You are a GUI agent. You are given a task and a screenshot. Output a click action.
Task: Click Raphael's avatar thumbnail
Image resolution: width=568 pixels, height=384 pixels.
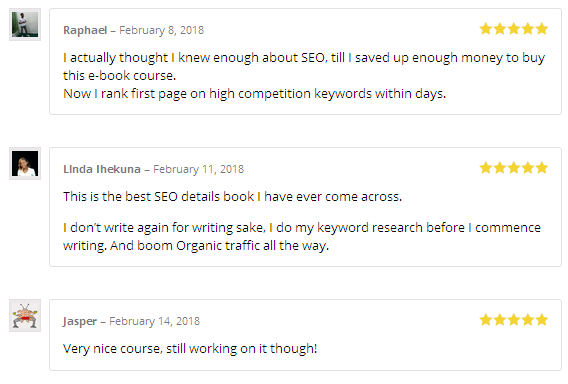(x=25, y=25)
